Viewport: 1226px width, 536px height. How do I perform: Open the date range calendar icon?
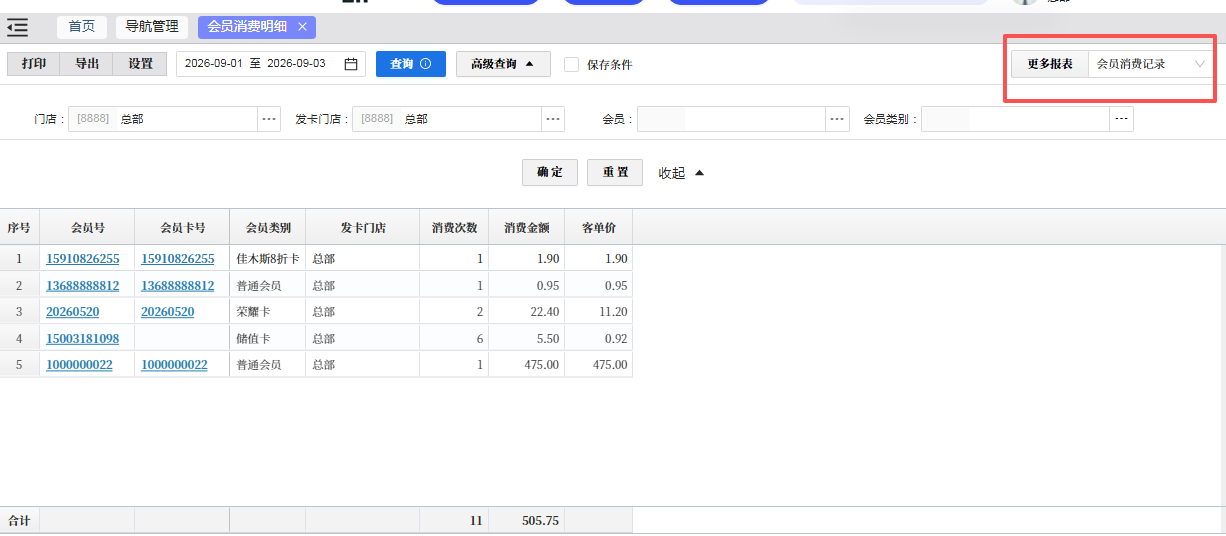(x=351, y=64)
